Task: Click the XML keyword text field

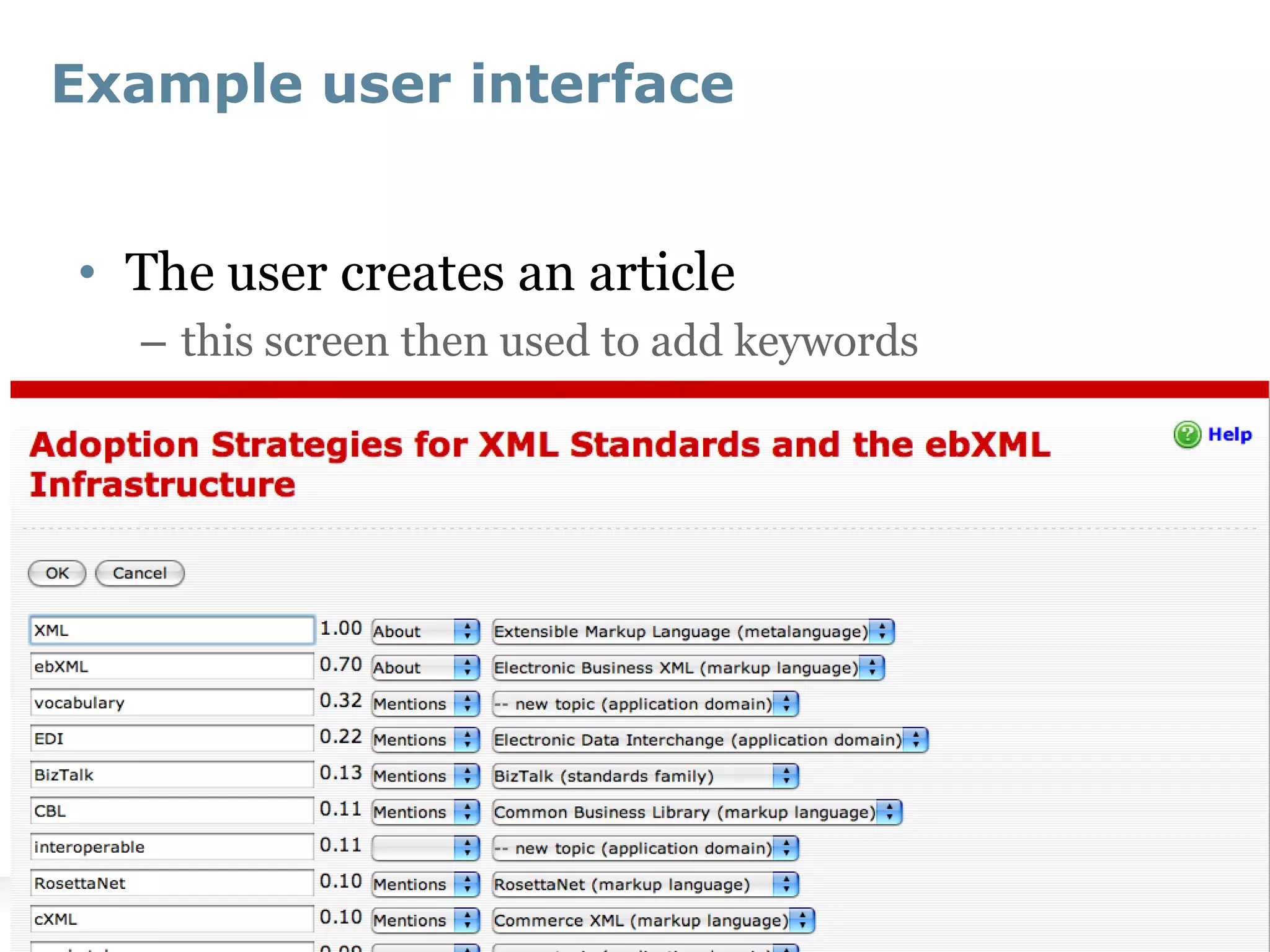Action: [172, 630]
